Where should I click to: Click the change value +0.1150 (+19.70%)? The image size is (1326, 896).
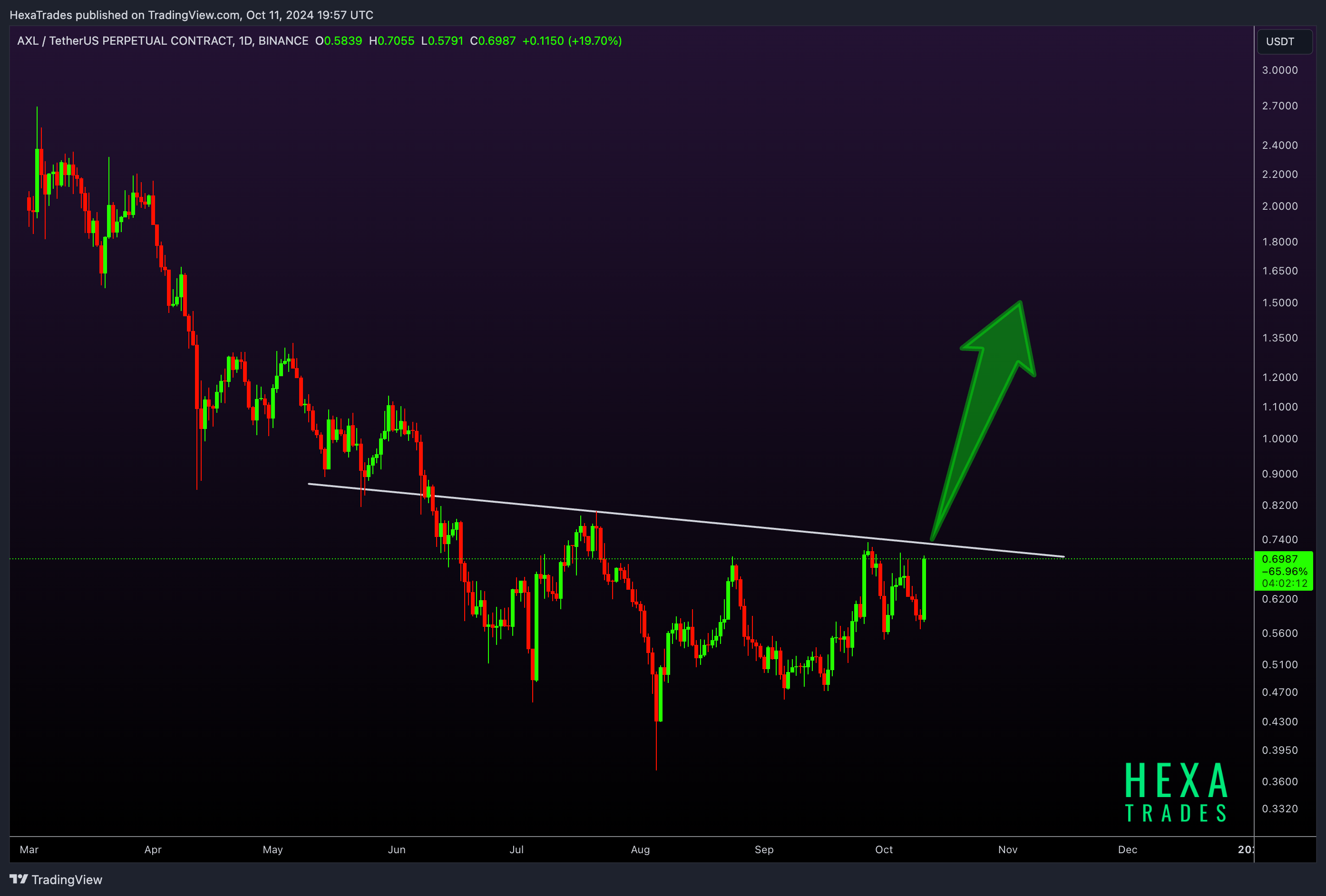[x=572, y=40]
